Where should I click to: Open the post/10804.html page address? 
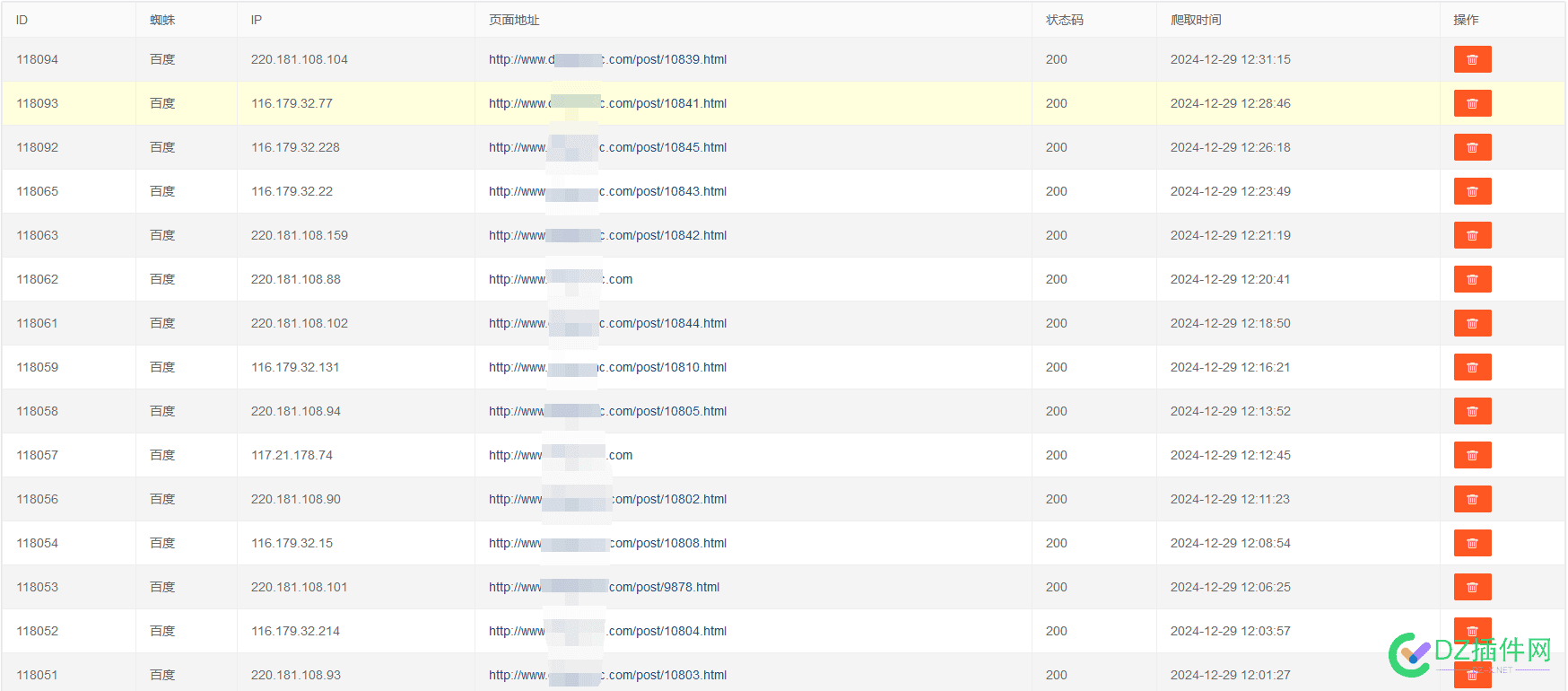(607, 631)
